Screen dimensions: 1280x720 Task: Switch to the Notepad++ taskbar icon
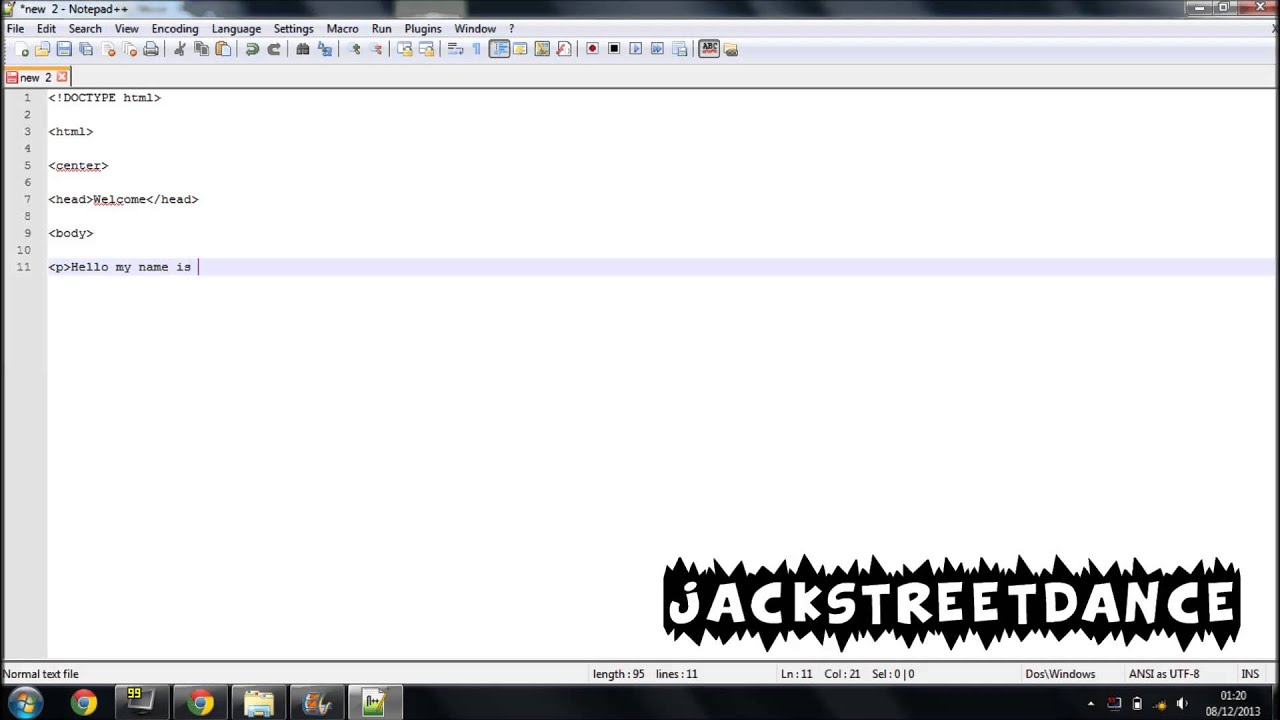coord(374,703)
